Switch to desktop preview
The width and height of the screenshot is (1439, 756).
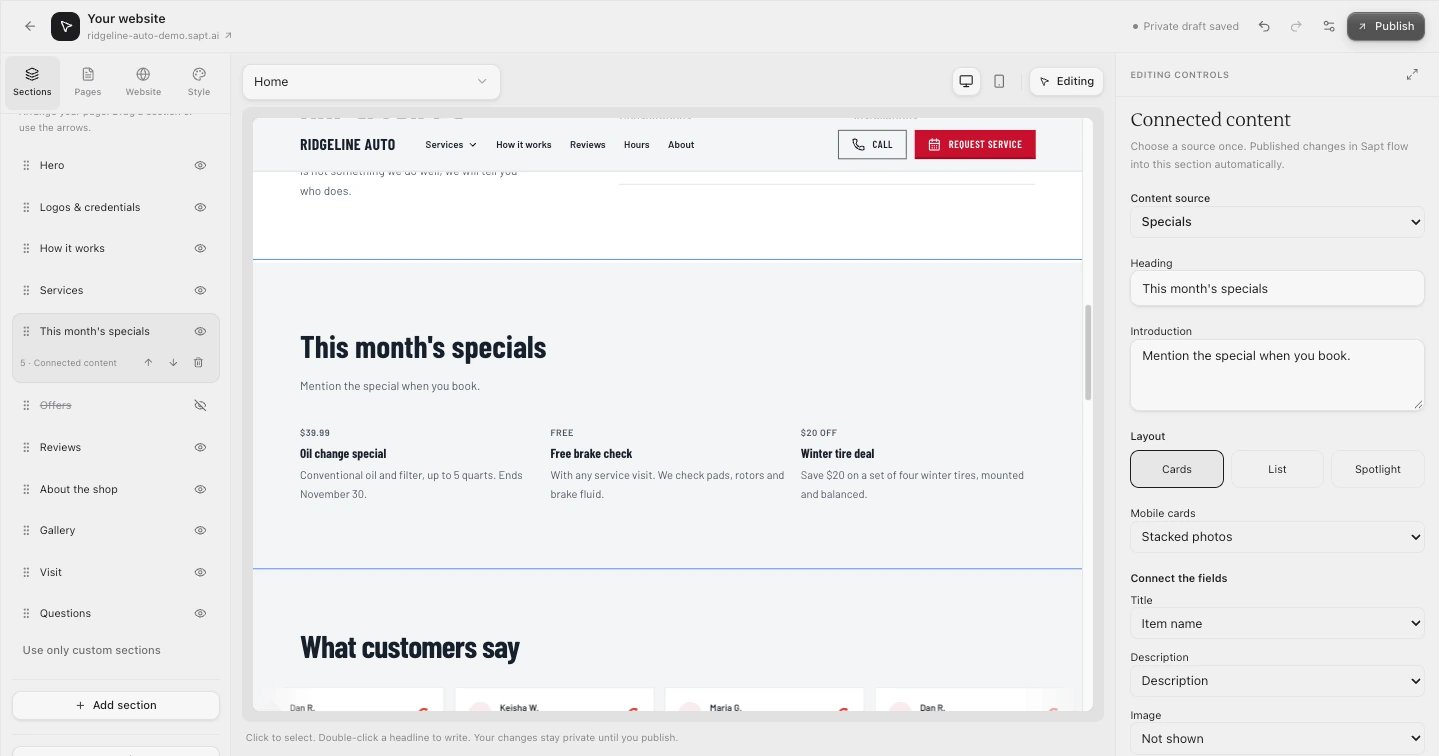(x=966, y=81)
